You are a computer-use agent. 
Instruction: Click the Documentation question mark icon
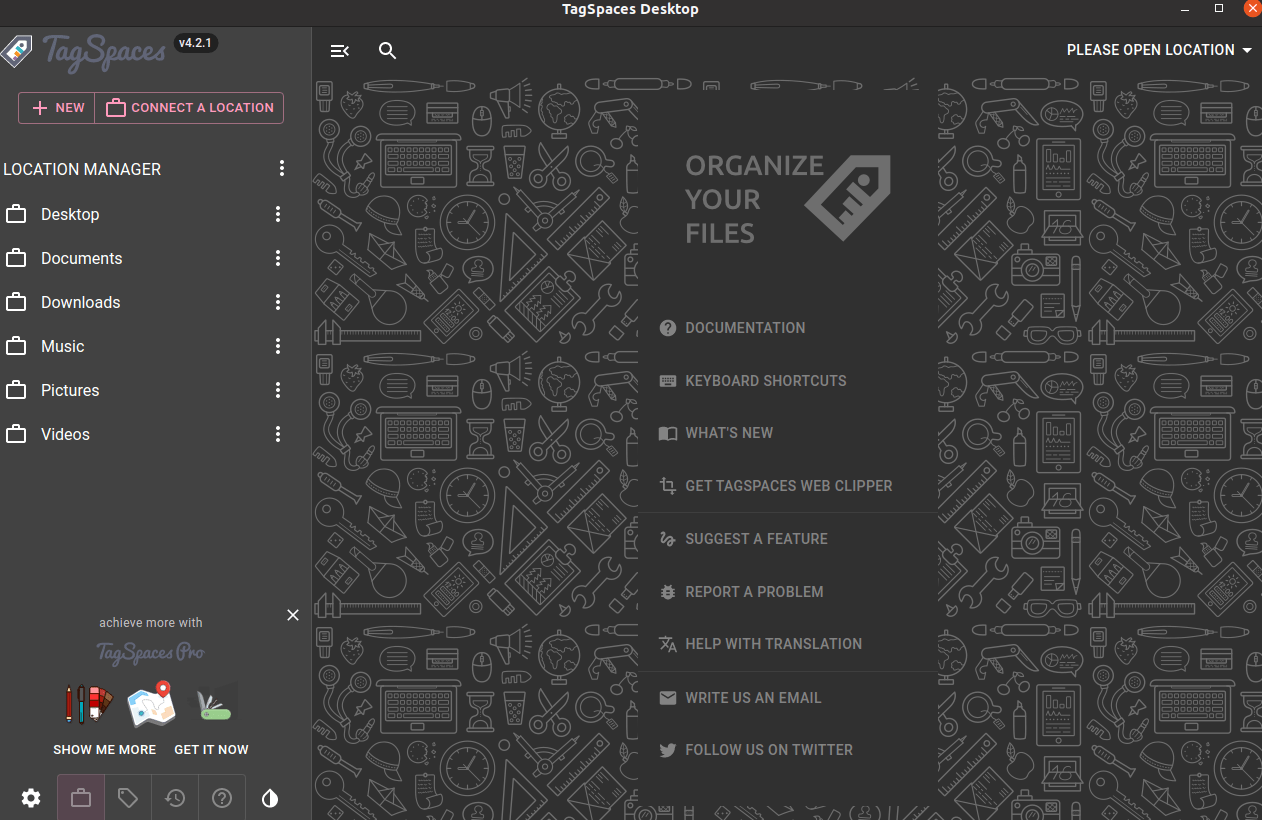click(x=668, y=328)
